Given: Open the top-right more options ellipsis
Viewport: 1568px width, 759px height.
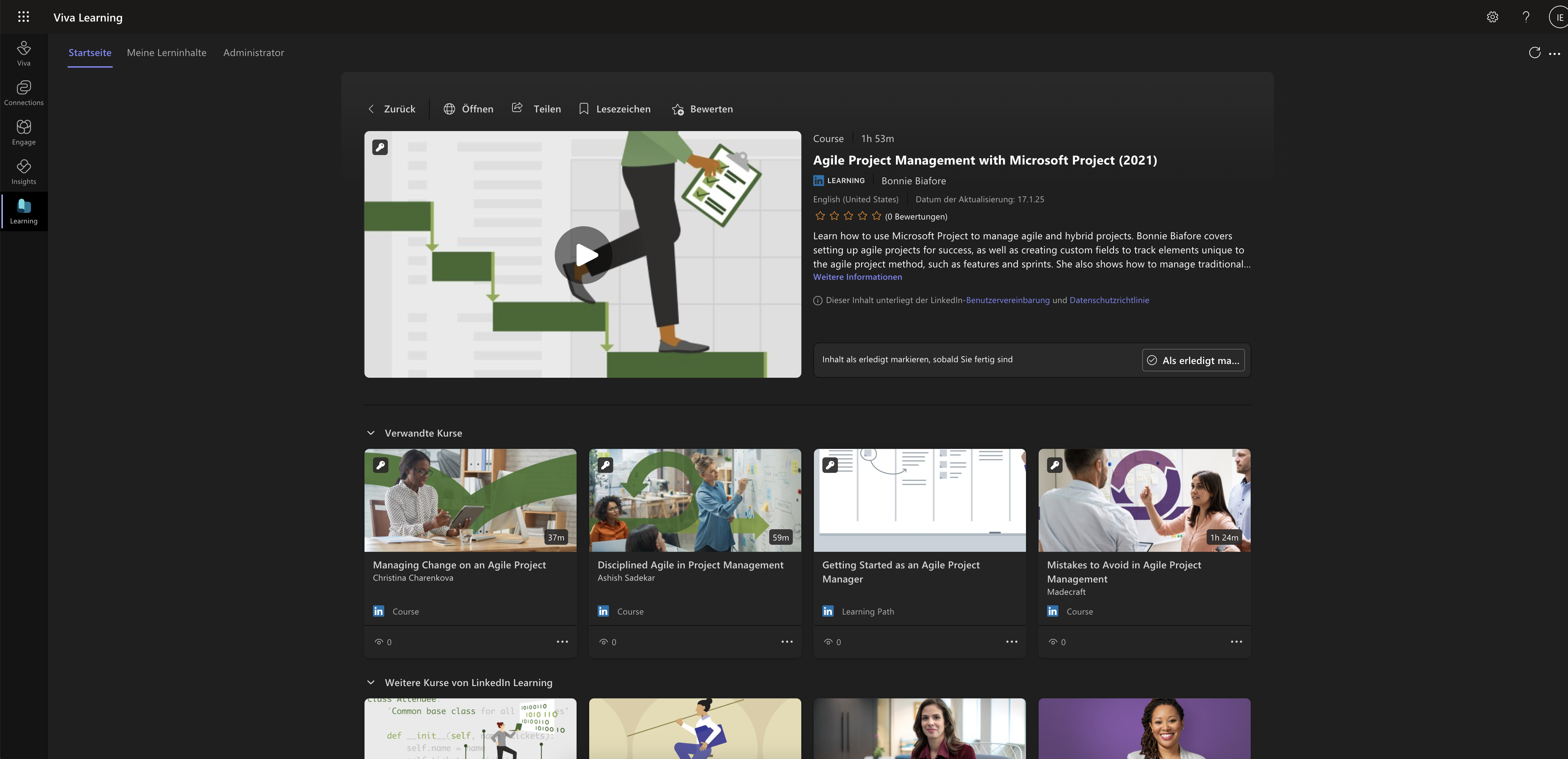Looking at the screenshot, I should click(x=1554, y=54).
